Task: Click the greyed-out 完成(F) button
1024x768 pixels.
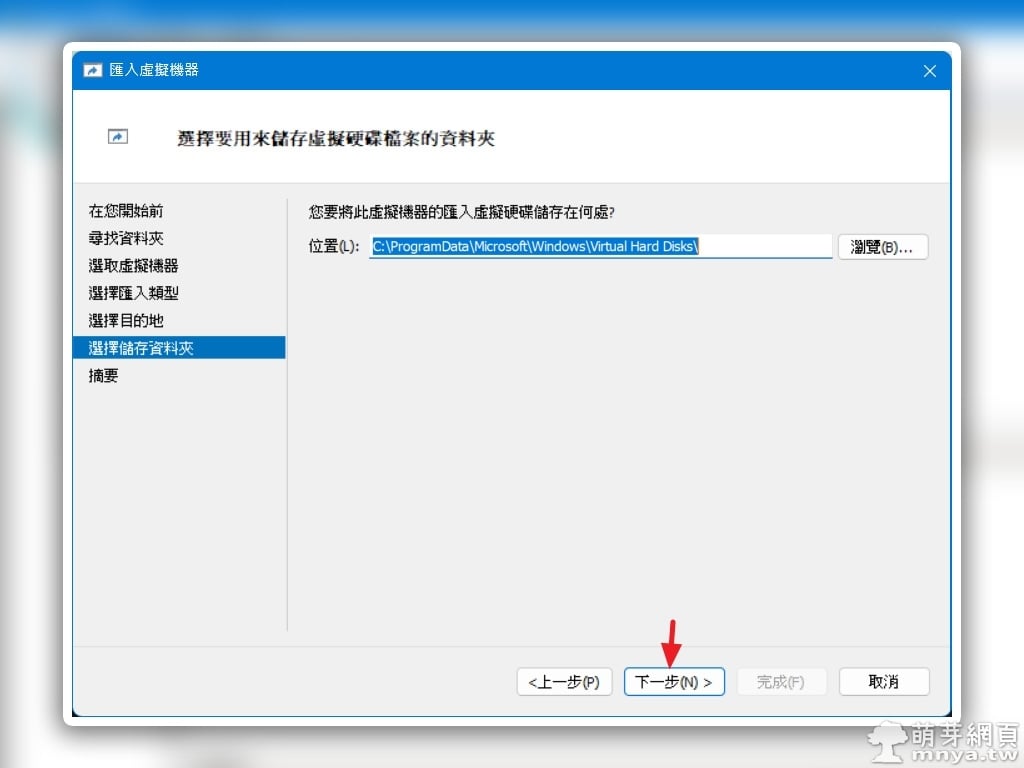Action: (781, 682)
